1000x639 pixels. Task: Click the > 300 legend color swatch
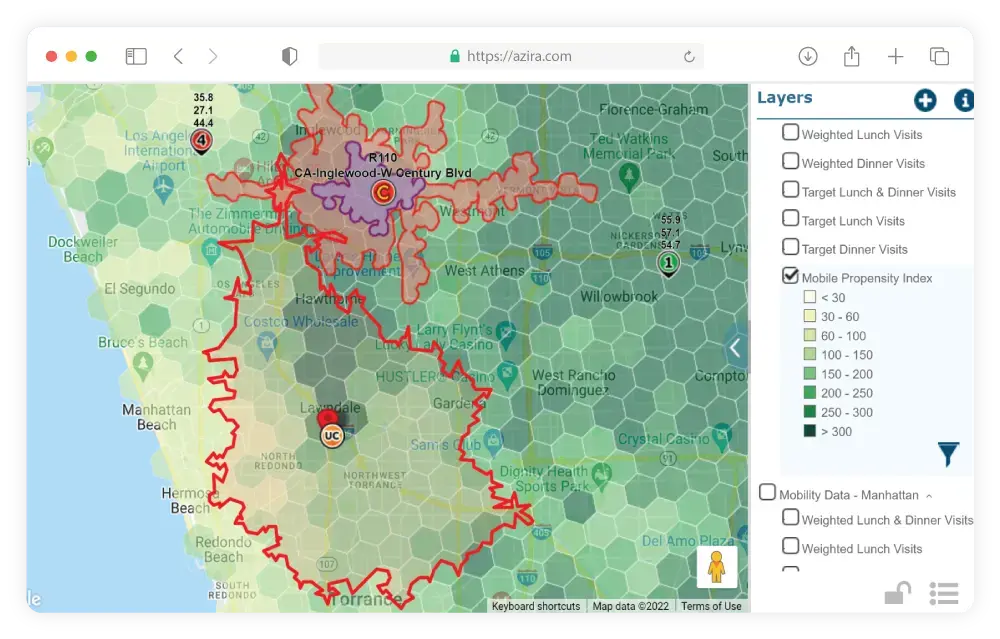810,431
